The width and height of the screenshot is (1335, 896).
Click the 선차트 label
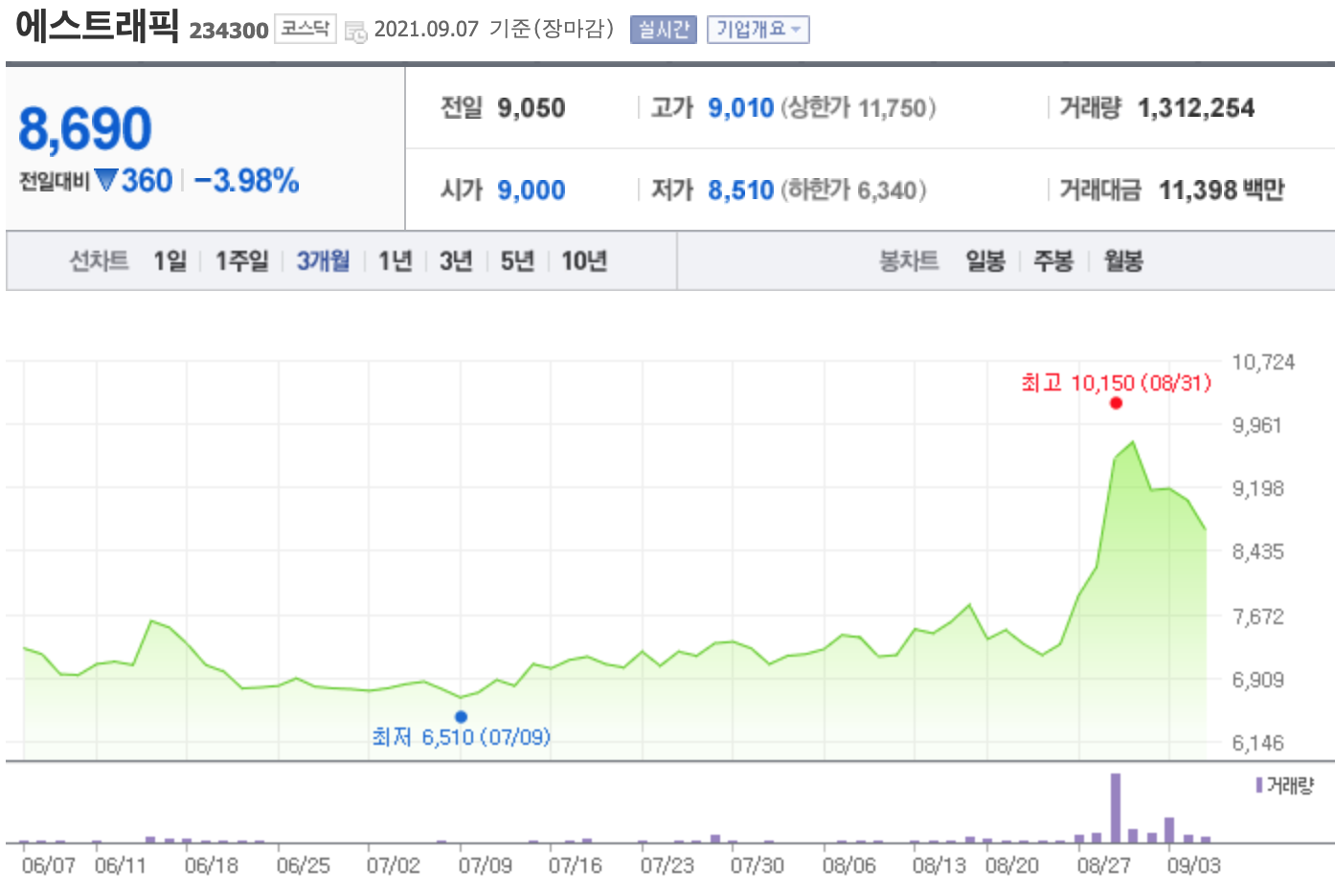point(99,260)
